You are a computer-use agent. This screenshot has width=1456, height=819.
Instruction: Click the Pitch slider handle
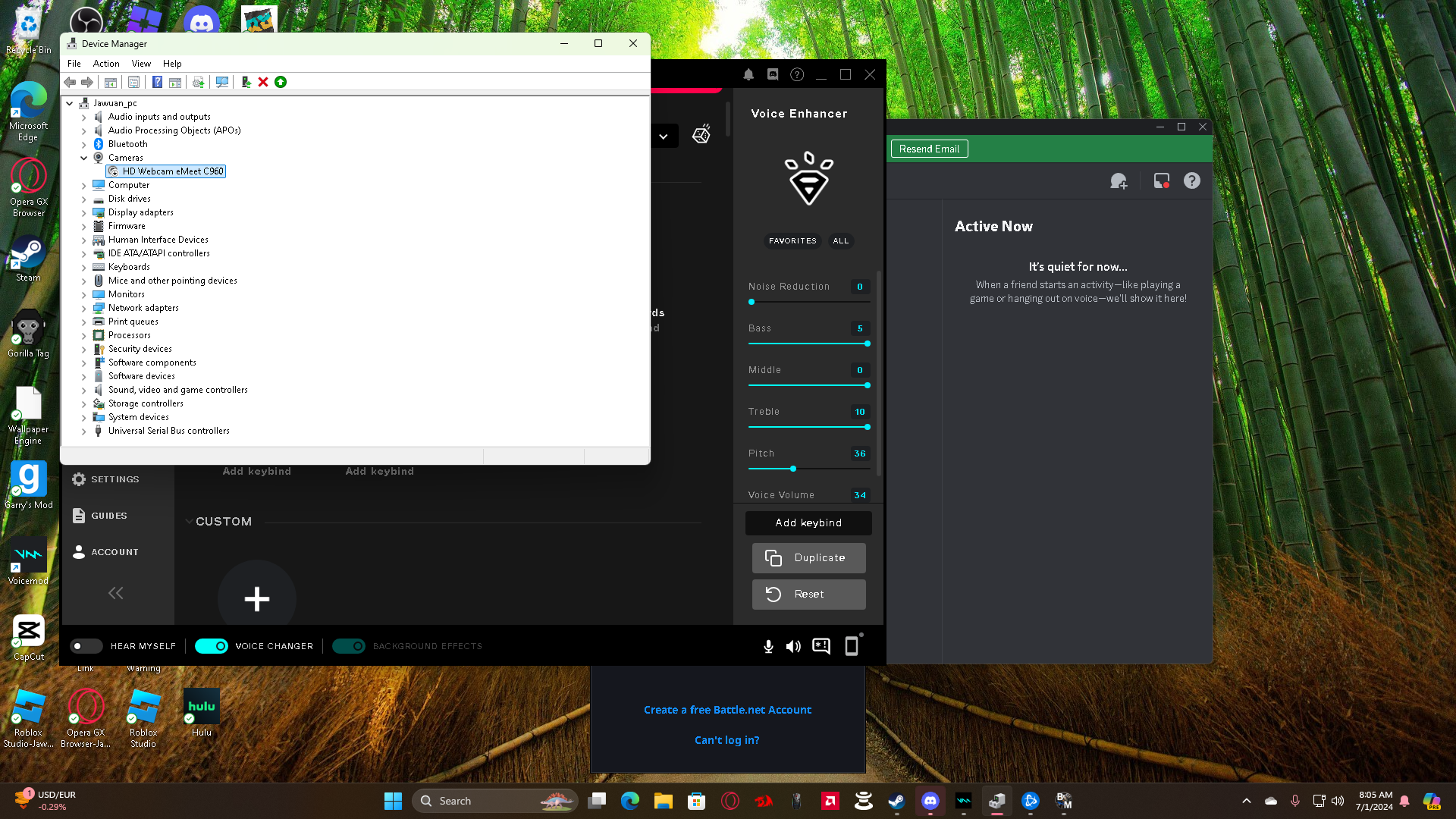793,469
